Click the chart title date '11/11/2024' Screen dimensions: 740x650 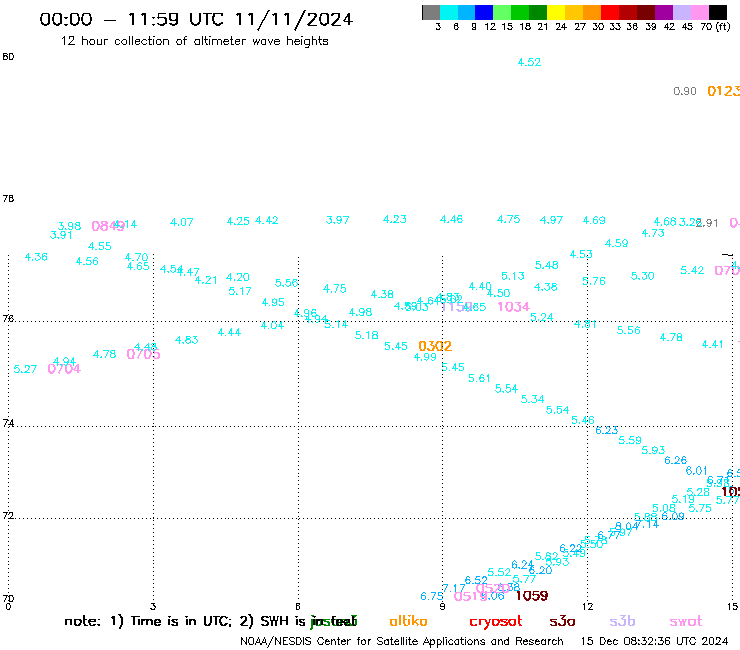pyautogui.click(x=294, y=20)
